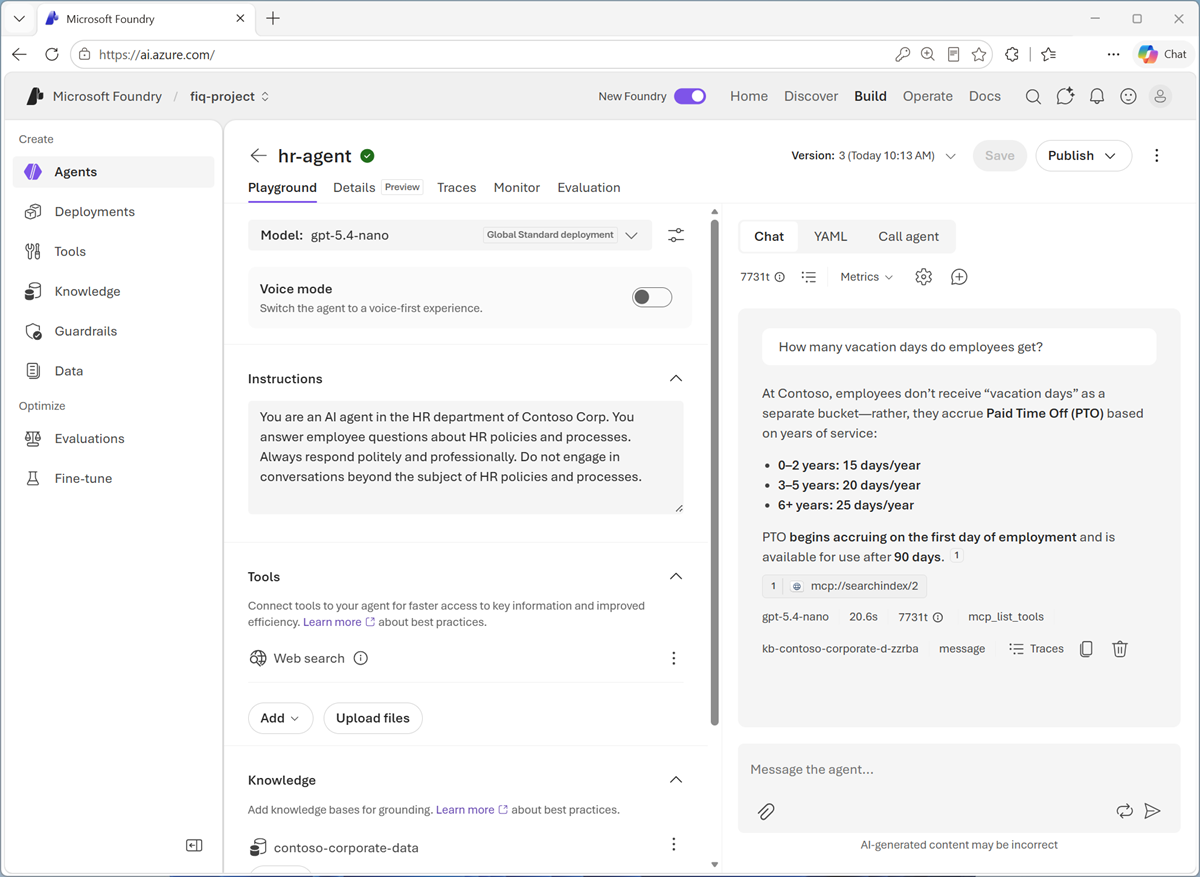Open the user account avatar

pos(1160,97)
